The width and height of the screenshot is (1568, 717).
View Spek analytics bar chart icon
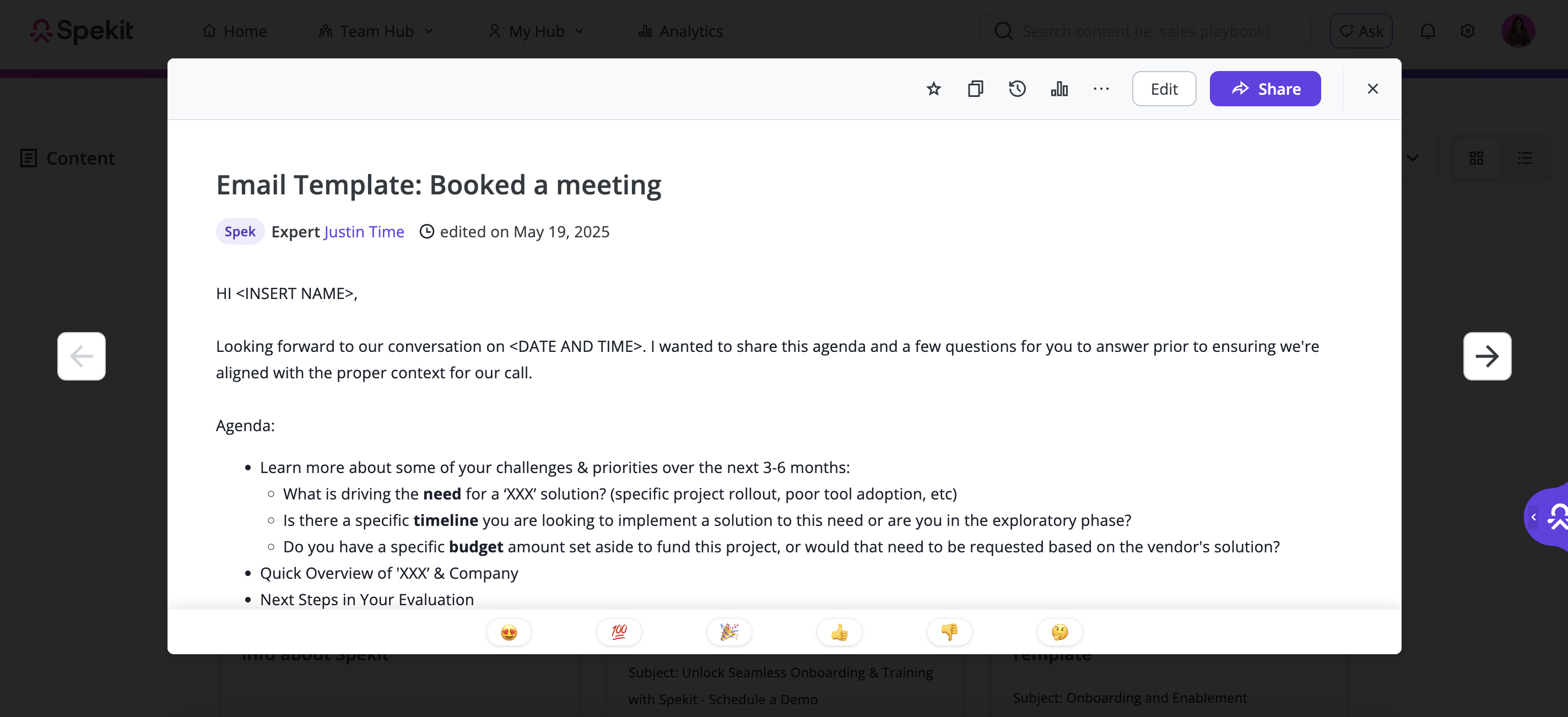pyautogui.click(x=1059, y=89)
